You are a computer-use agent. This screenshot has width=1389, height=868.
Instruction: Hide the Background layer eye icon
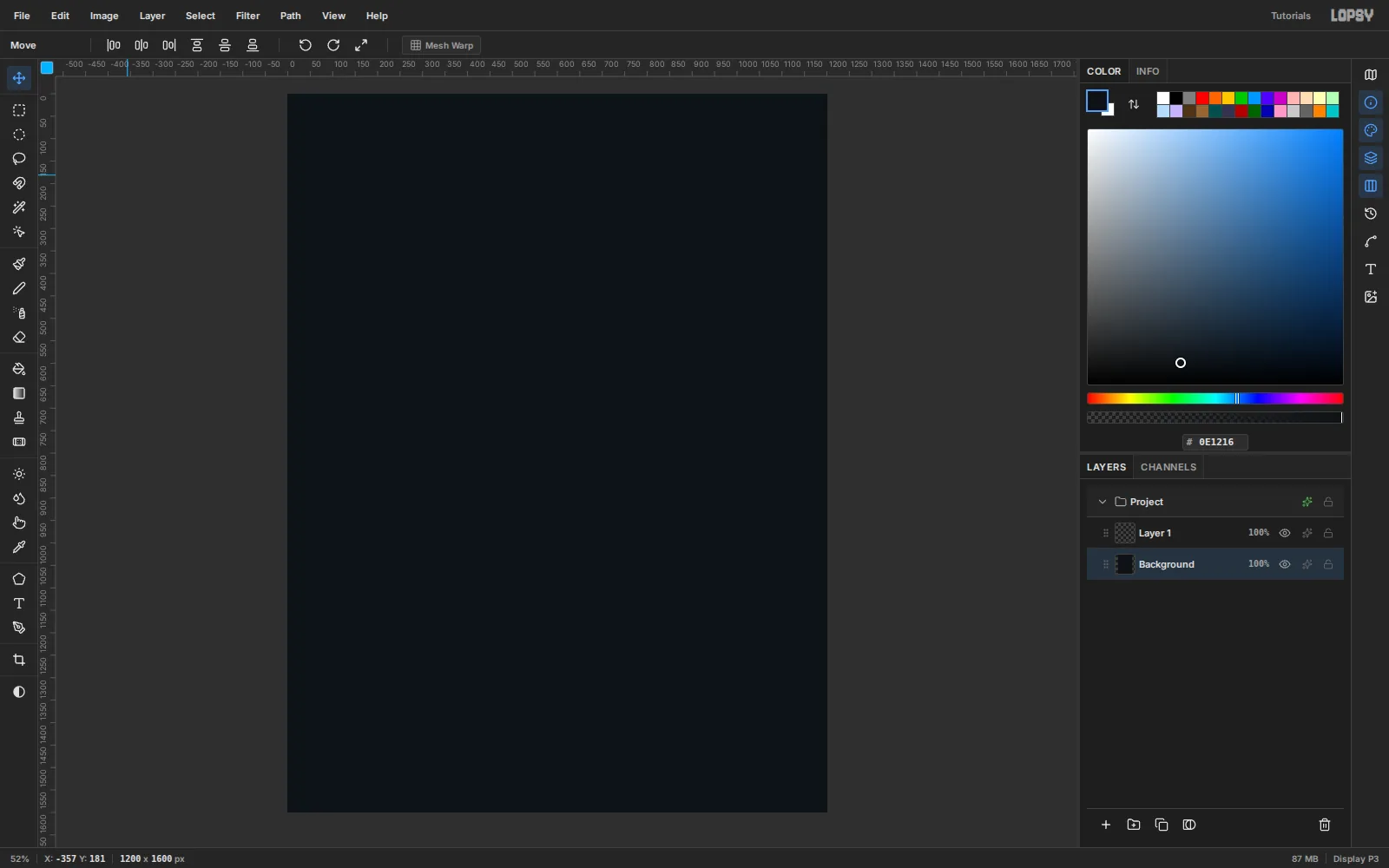click(1285, 564)
